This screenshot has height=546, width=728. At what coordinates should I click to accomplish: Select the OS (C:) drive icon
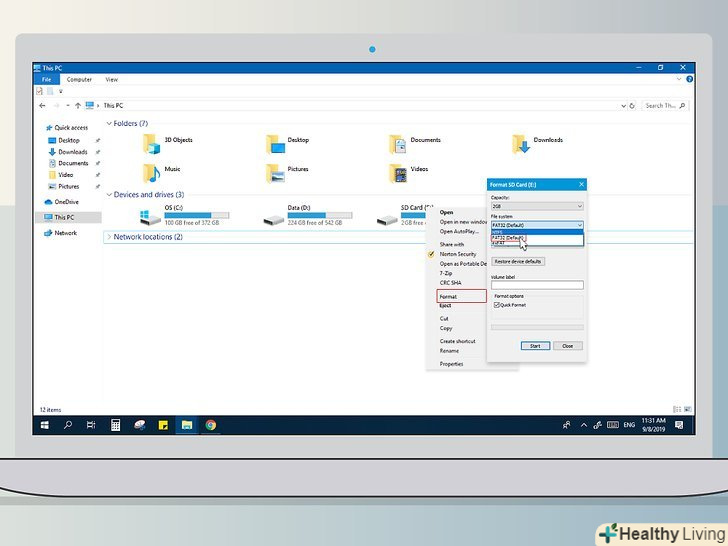[152, 216]
